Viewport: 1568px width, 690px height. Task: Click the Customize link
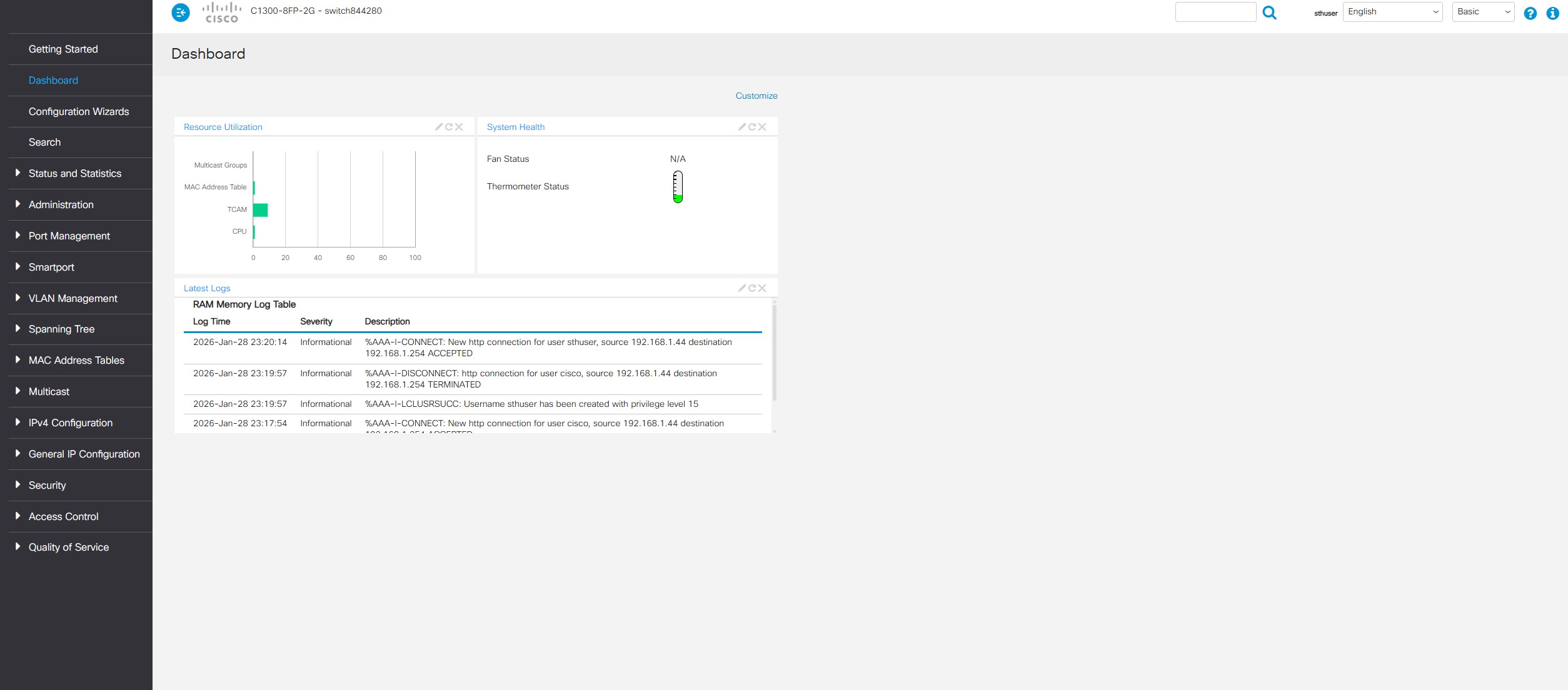click(756, 96)
